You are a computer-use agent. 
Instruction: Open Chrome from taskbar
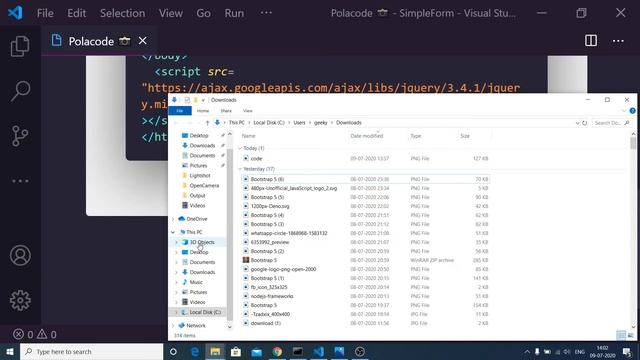[x=277, y=351]
